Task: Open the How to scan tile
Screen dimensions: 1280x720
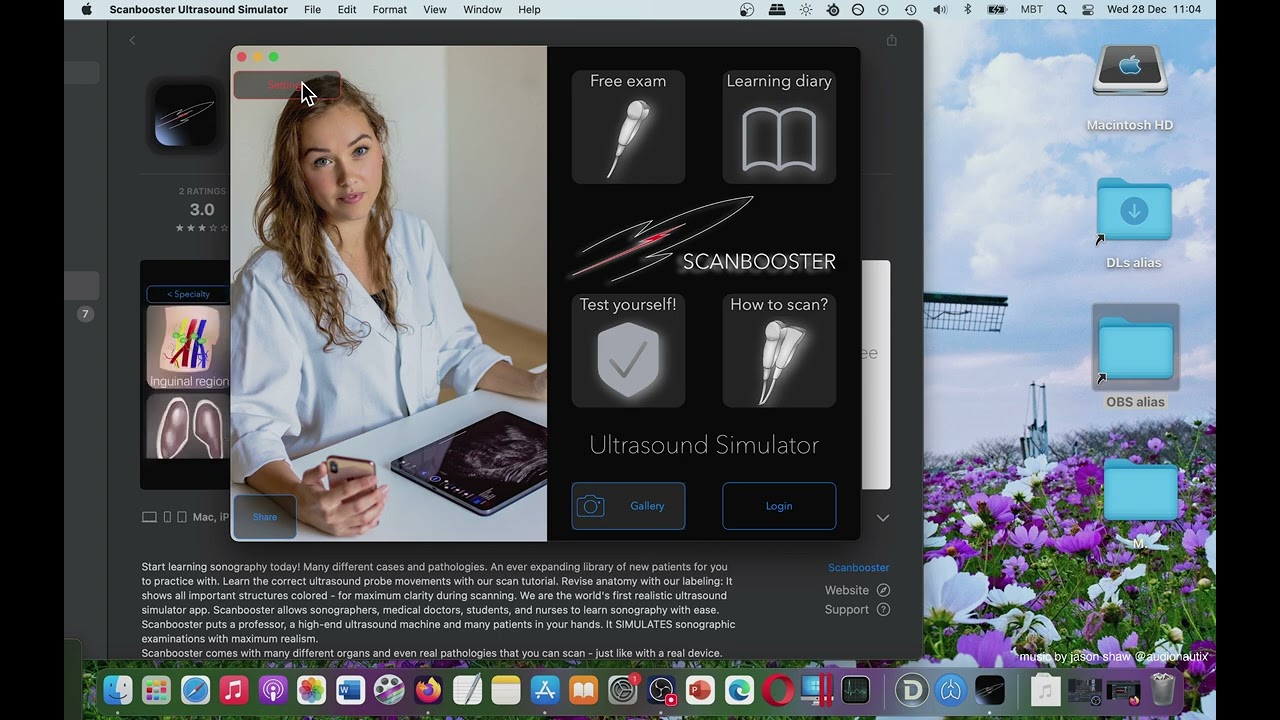Action: click(x=779, y=350)
